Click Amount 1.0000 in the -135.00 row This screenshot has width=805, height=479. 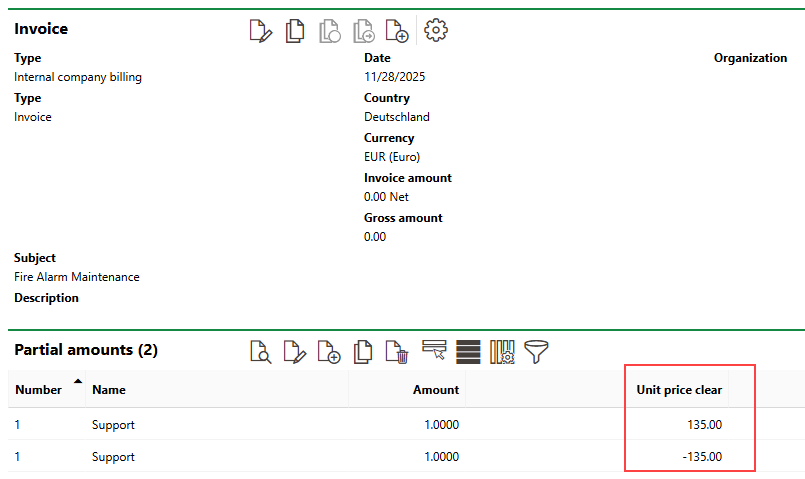(442, 456)
